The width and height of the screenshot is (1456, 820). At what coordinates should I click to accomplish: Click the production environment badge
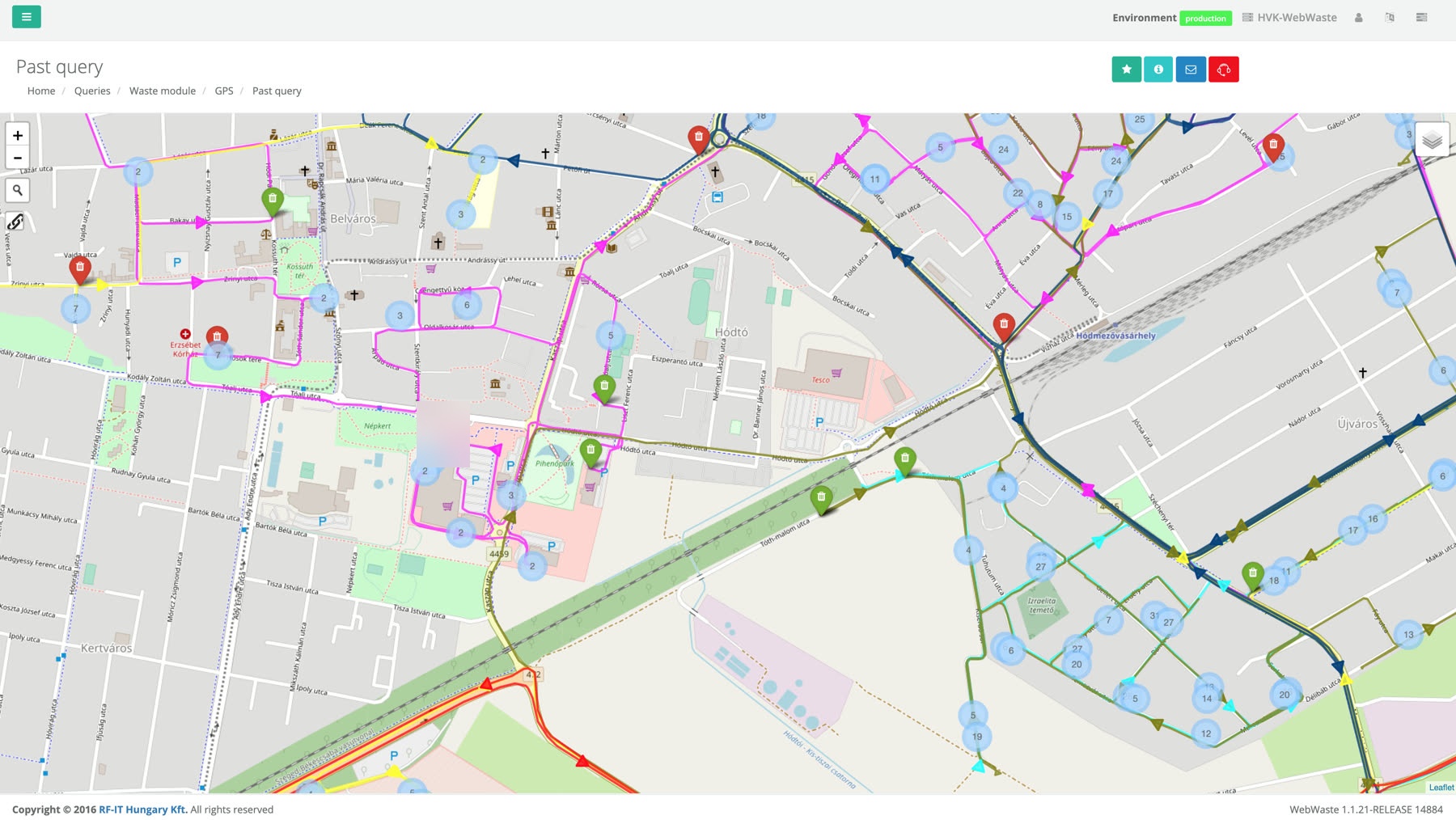click(x=1205, y=19)
